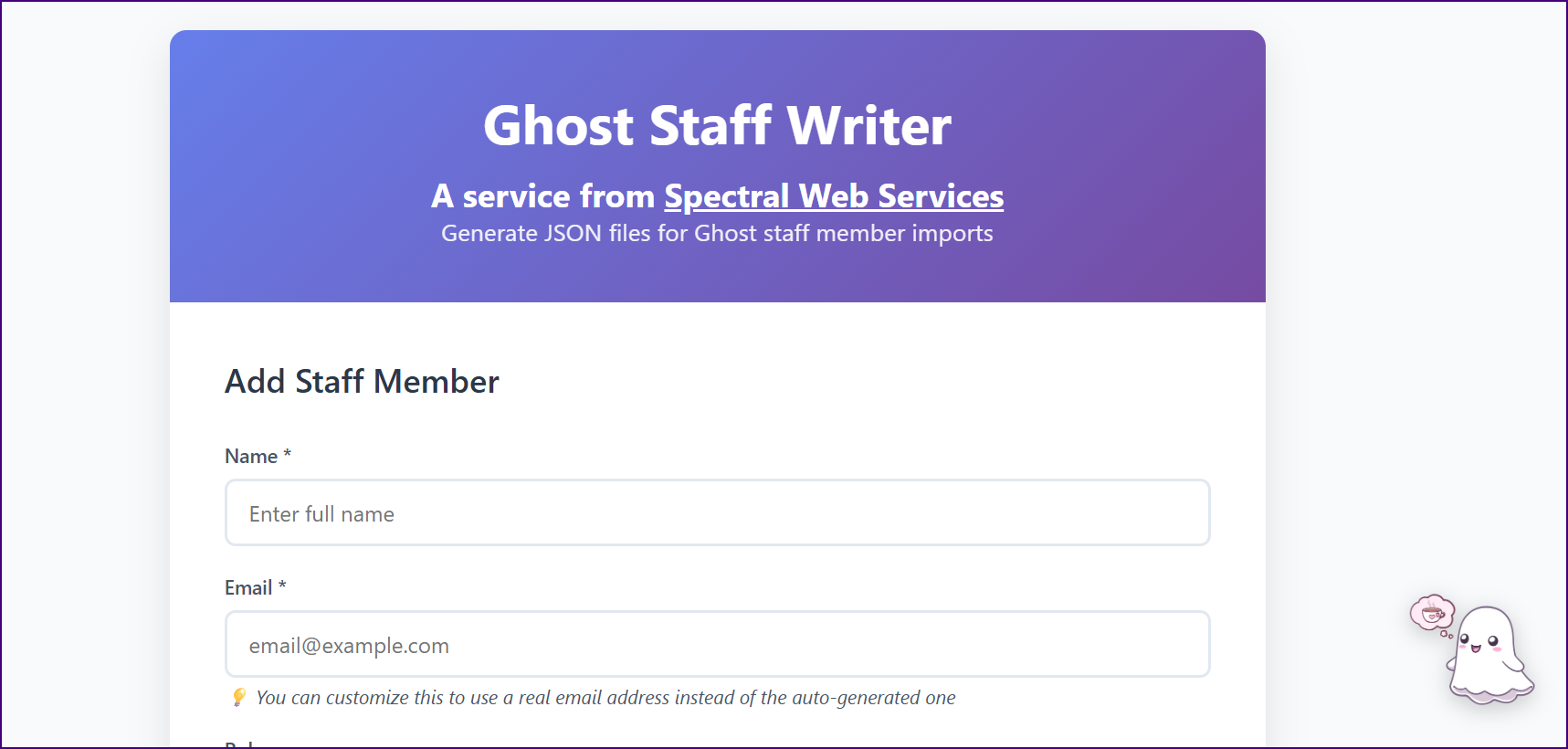Screen dimensions: 1568x749
Task: Open the Spectral Web Services link
Action: [833, 196]
